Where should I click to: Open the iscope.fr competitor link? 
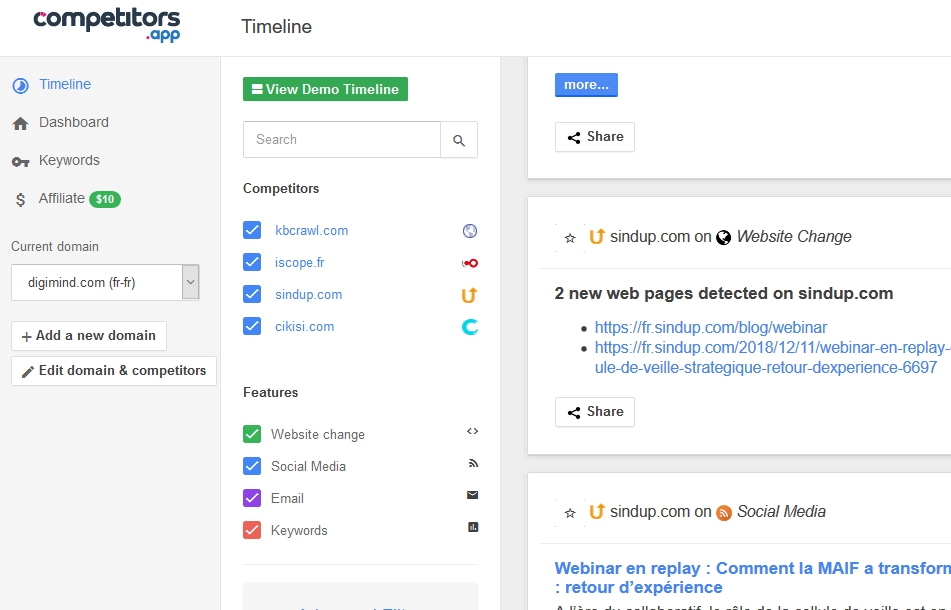coord(300,263)
